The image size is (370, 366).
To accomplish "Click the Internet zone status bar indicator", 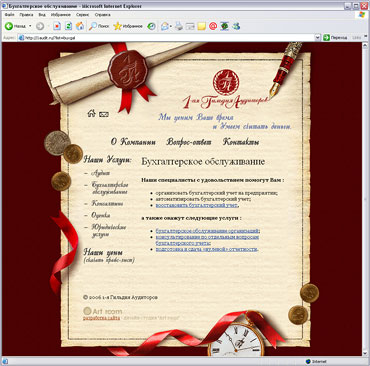I will 316,362.
